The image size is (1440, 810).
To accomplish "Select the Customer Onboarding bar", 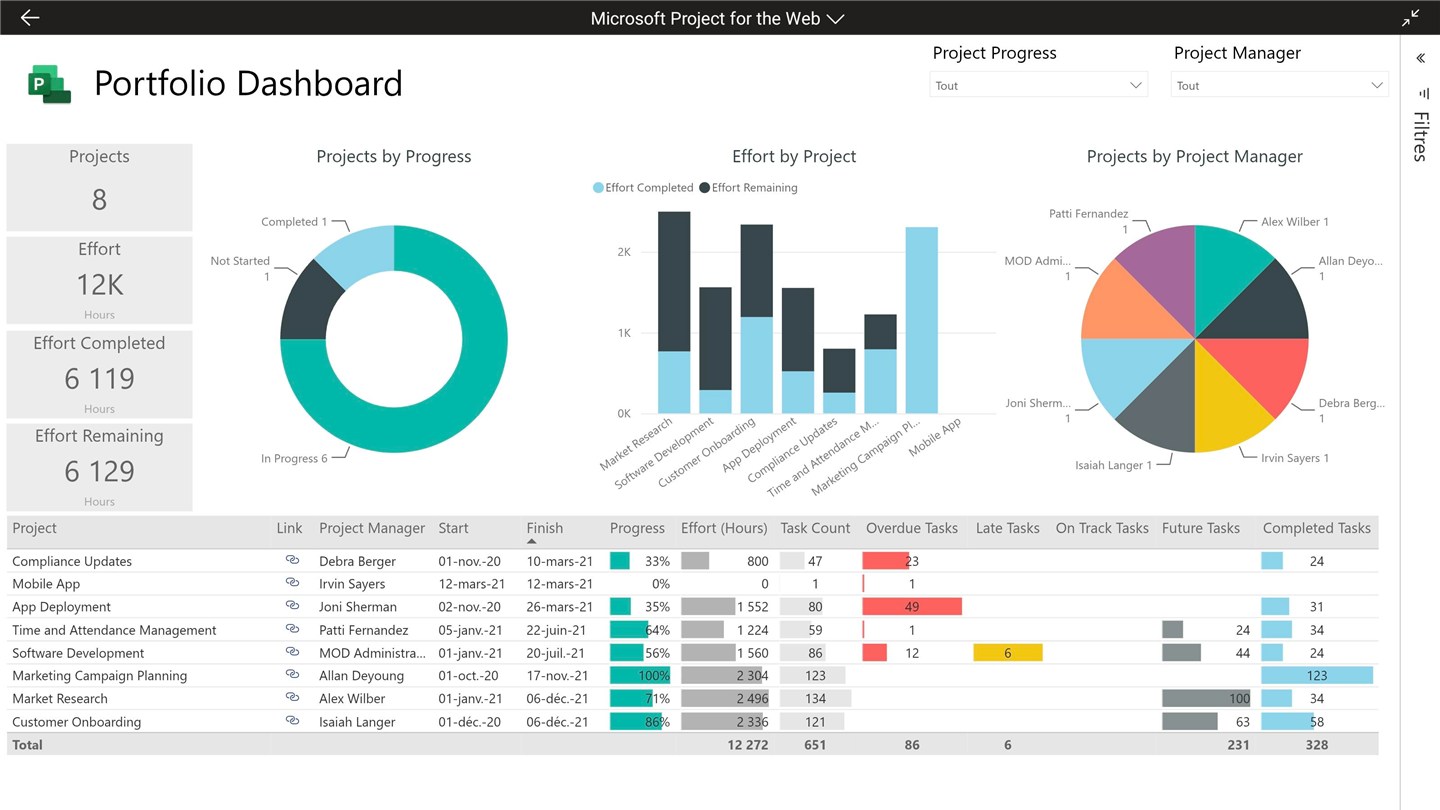I will point(757,318).
